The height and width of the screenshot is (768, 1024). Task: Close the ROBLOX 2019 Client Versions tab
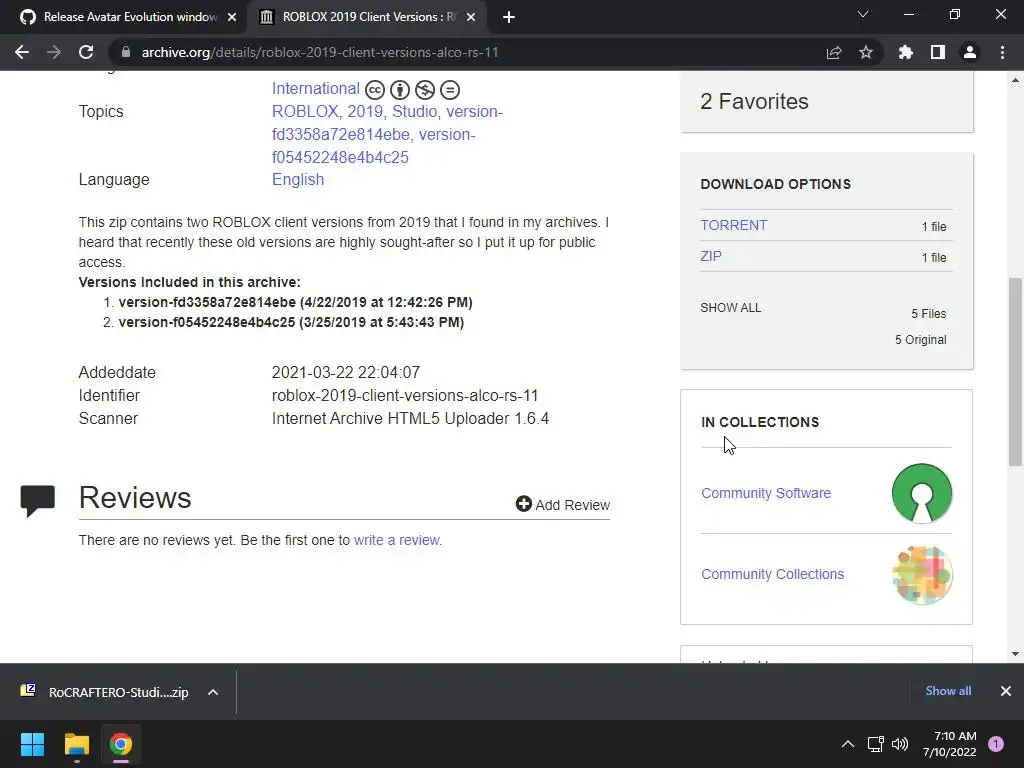[471, 17]
